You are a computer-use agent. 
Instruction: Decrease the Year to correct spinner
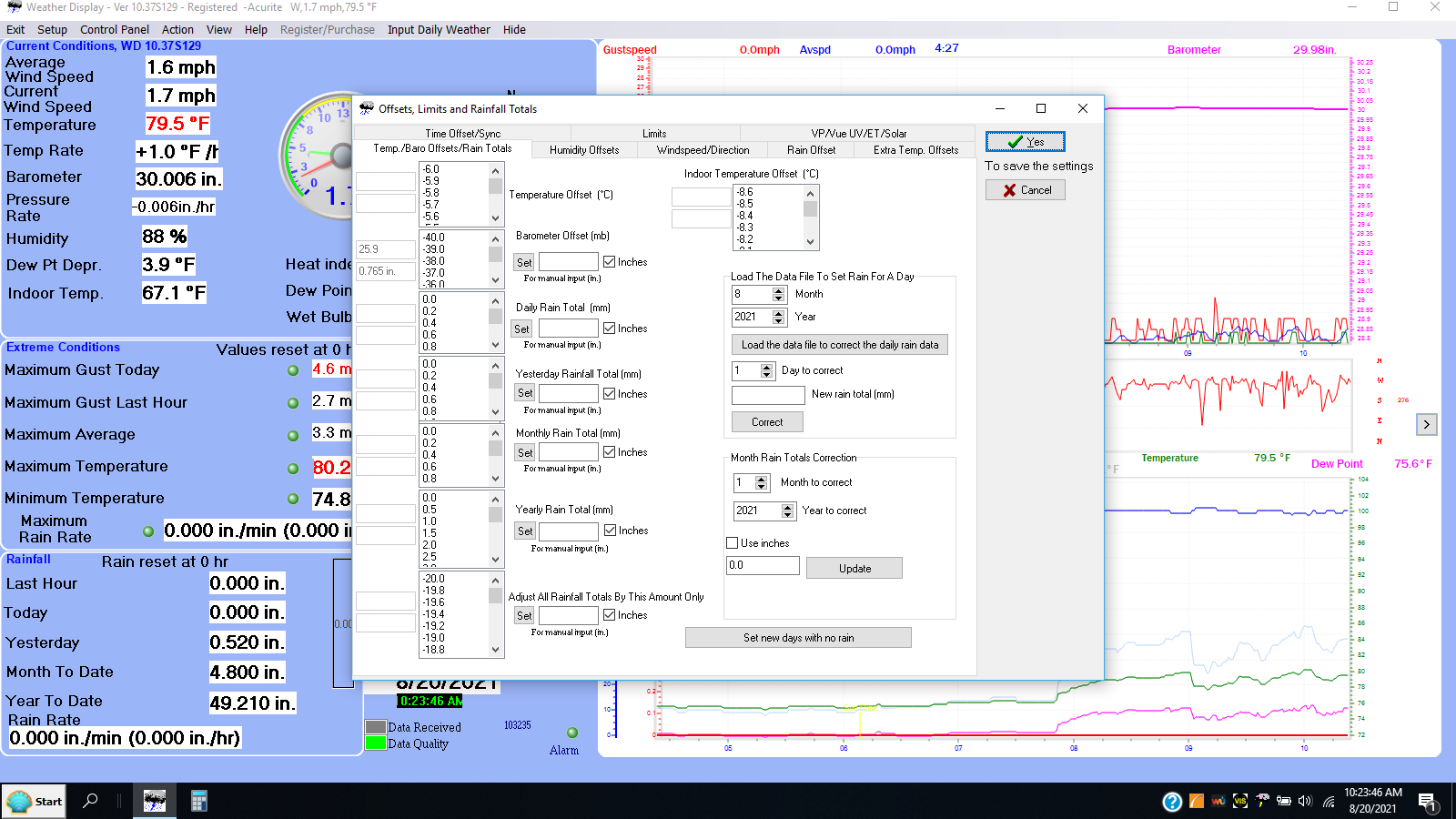click(787, 515)
